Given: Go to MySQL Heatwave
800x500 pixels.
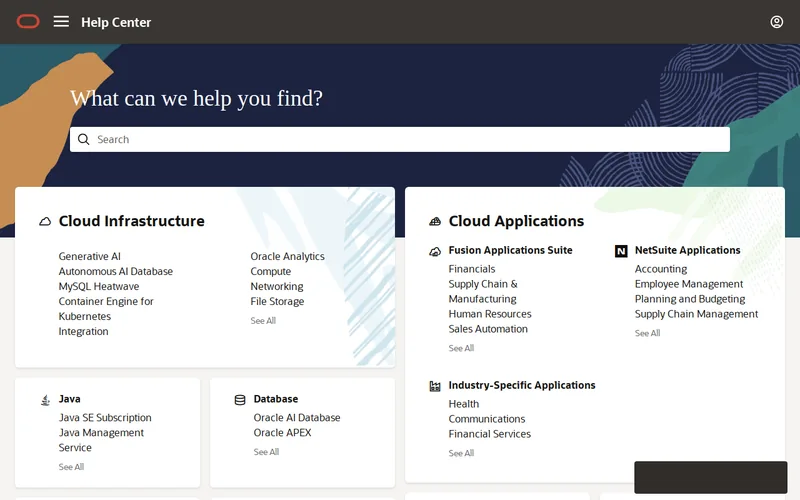Looking at the screenshot, I should click(99, 286).
